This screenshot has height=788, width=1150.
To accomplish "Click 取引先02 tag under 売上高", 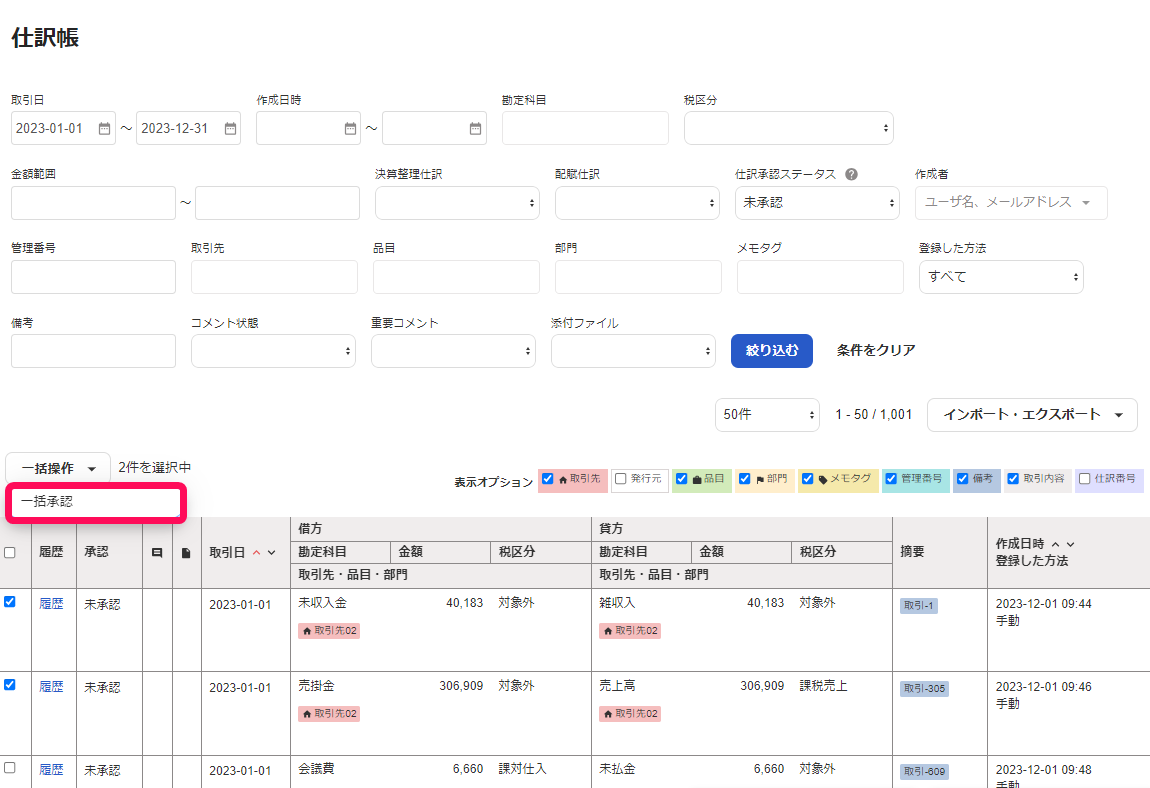I will pos(630,714).
